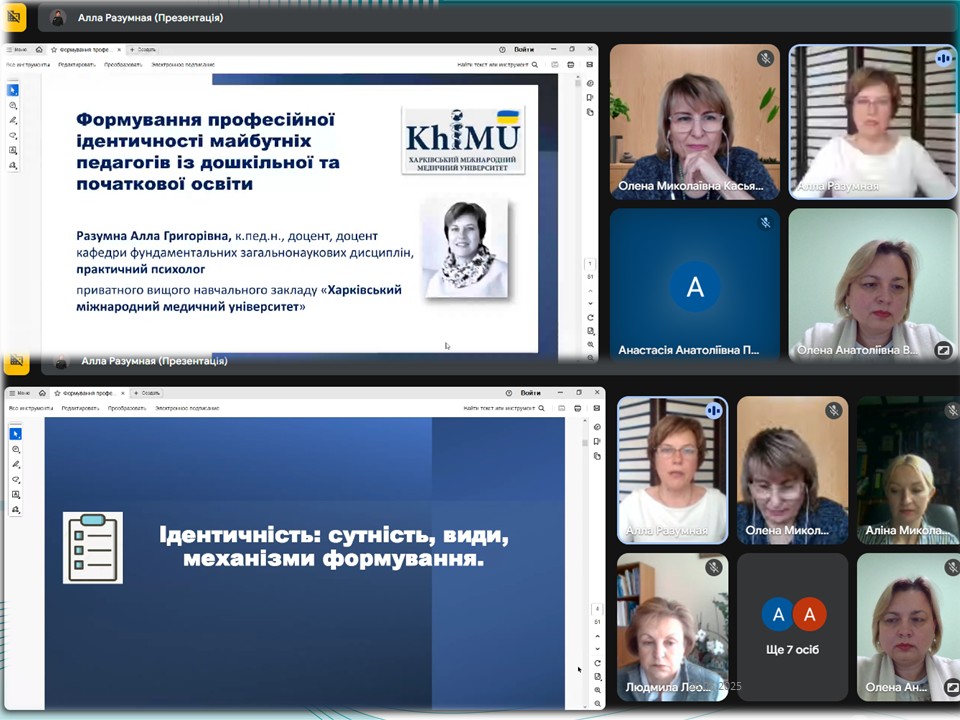The width and height of the screenshot is (960, 720).
Task: Click the print icon above the Ідентичність slide
Action: [x=579, y=408]
